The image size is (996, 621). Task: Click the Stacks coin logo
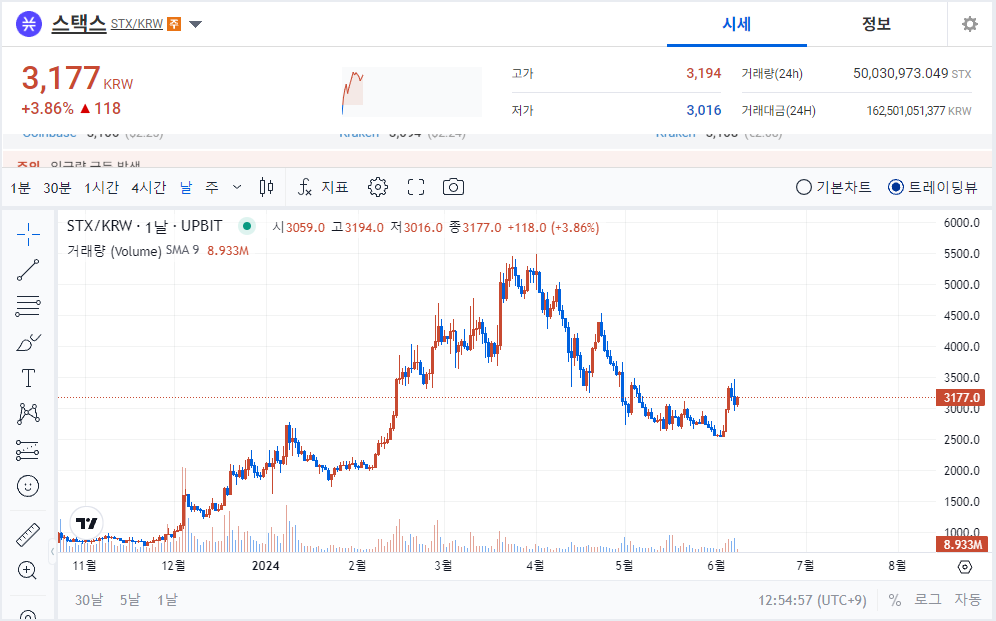[29, 24]
